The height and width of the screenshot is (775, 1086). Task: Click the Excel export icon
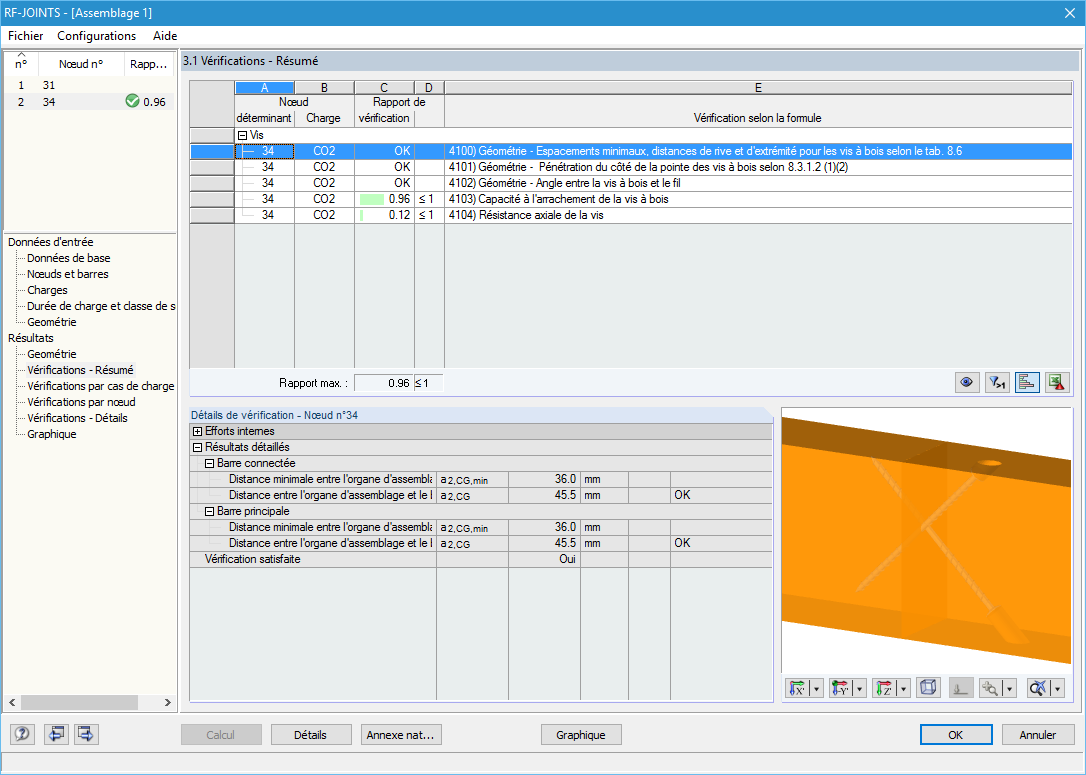1057,382
